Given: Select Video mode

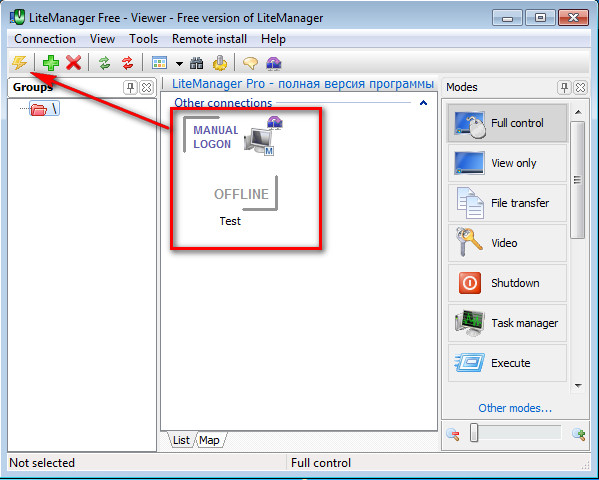Looking at the screenshot, I should (x=507, y=243).
